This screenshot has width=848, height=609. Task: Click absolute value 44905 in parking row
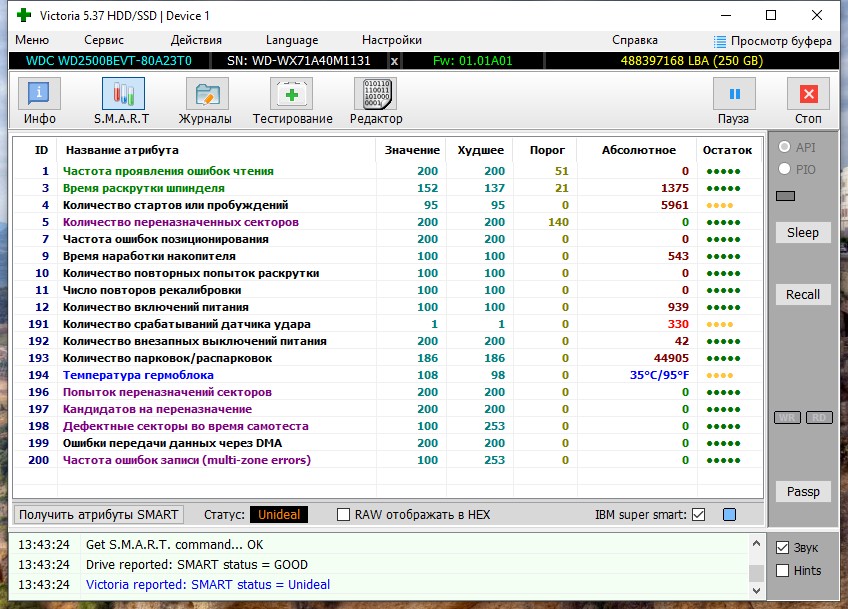click(671, 358)
